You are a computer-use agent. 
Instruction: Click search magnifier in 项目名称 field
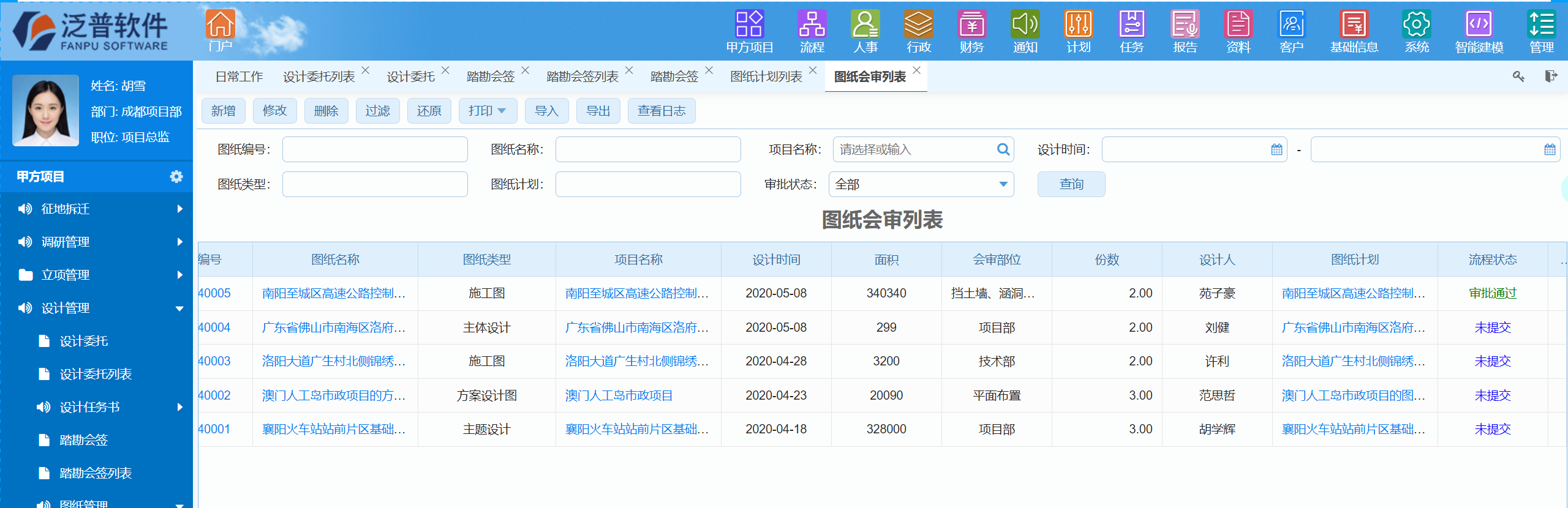click(1003, 150)
